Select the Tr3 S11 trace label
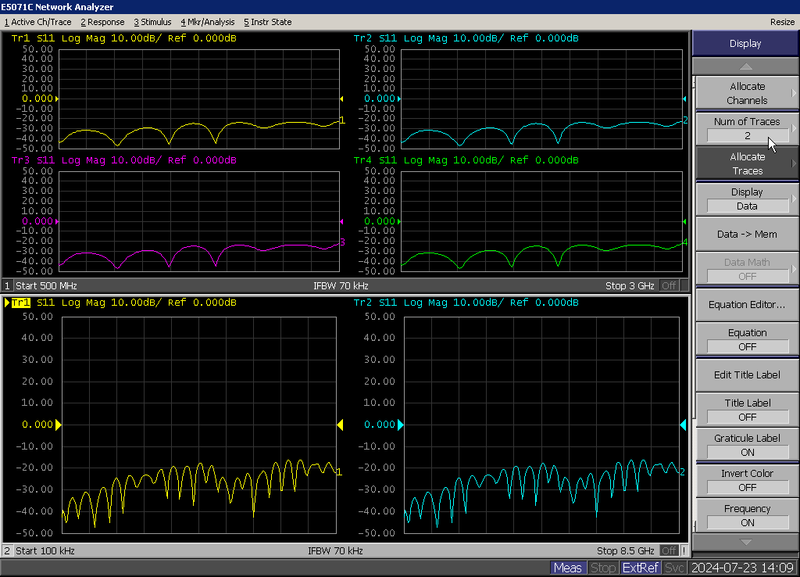 pyautogui.click(x=34, y=160)
